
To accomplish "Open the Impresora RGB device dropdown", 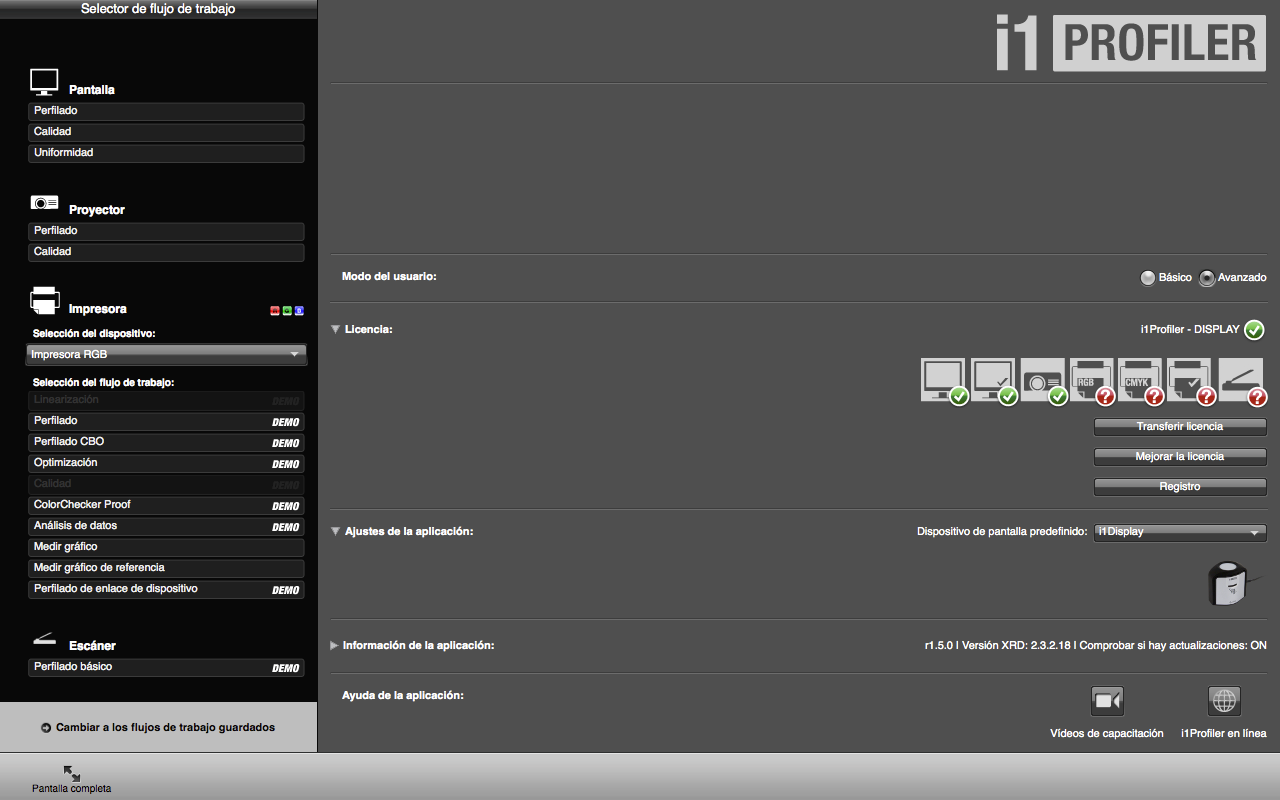I will coord(166,354).
